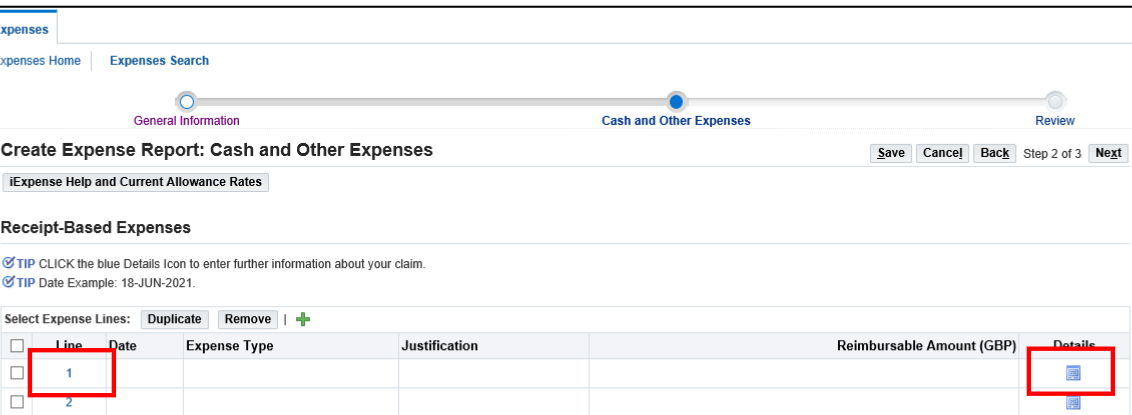The height and width of the screenshot is (415, 1132).
Task: Click the Review step label
Action: click(x=1055, y=121)
